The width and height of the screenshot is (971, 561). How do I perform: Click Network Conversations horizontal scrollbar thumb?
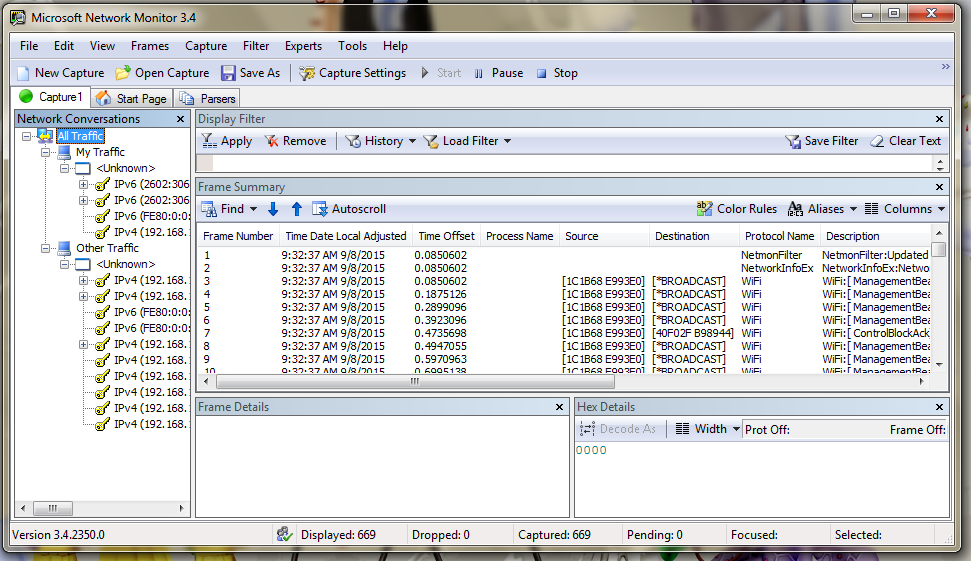click(53, 508)
